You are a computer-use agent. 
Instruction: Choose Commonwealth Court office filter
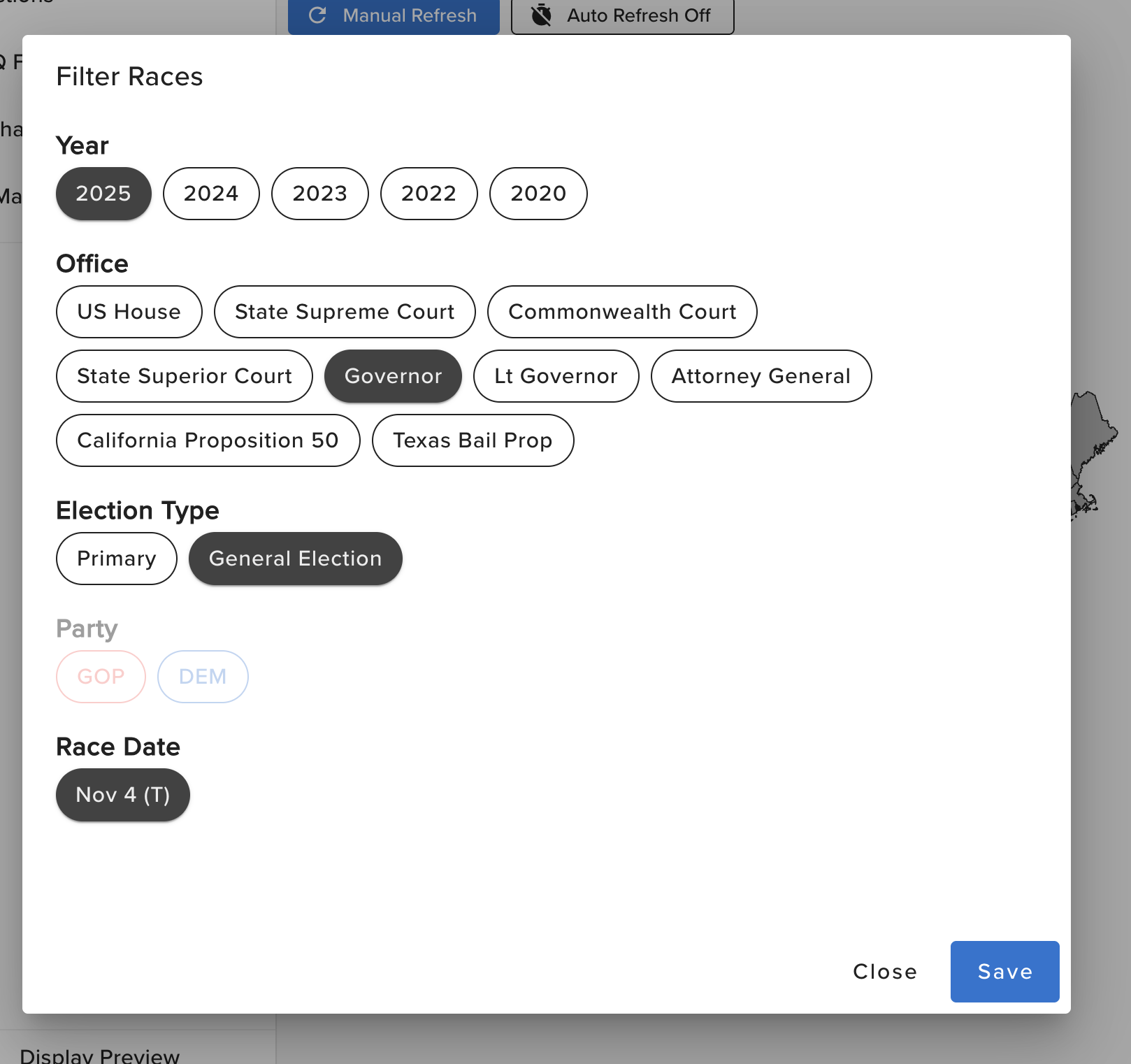pyautogui.click(x=622, y=312)
